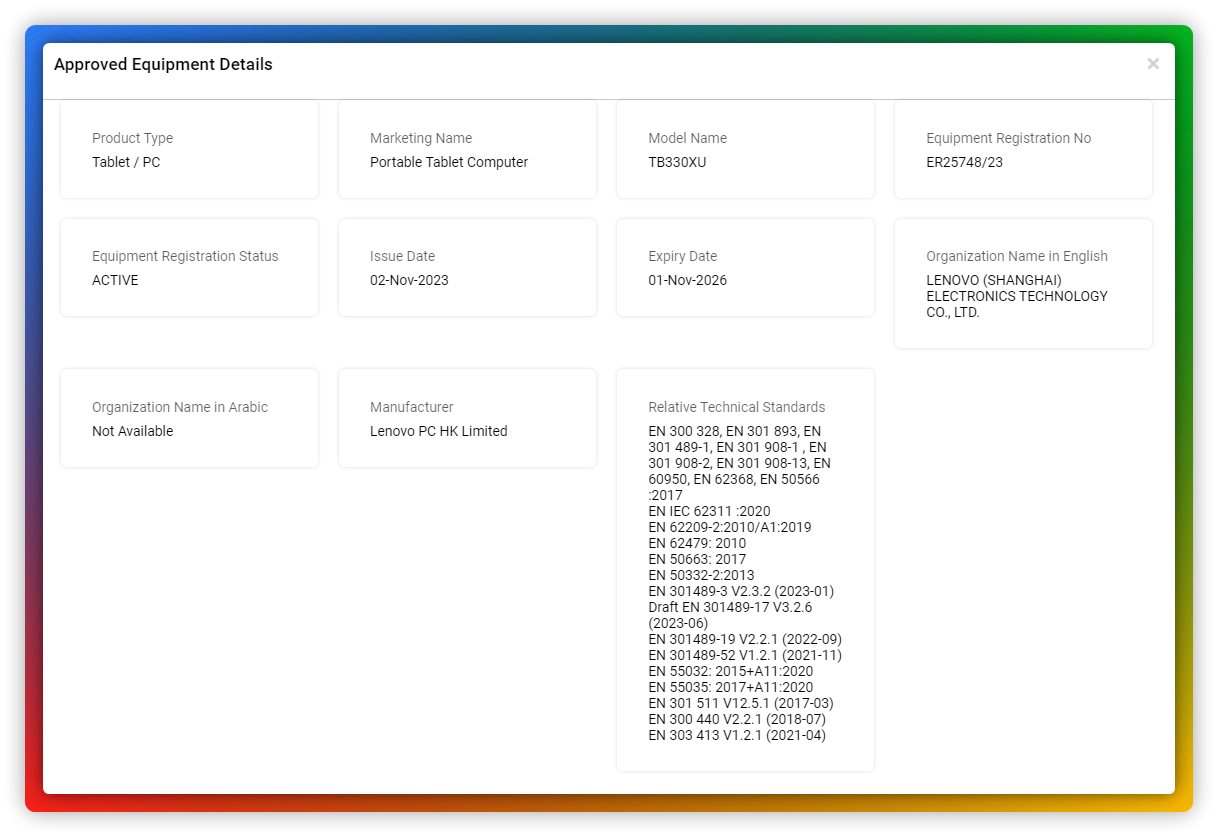
Task: Click the 'Model Name' label
Action: [688, 138]
